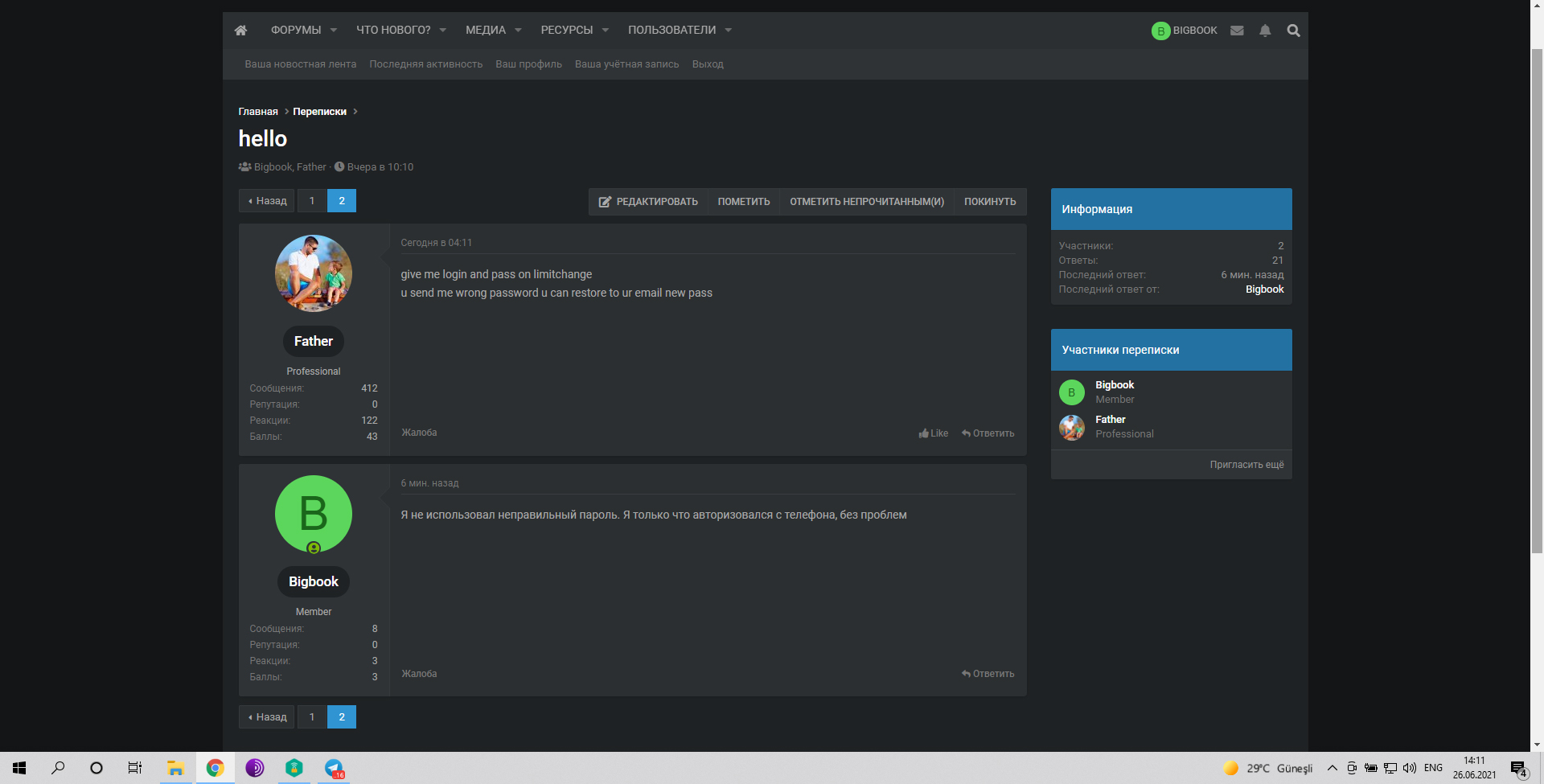
Task: Open the private messages envelope icon
Action: click(1237, 31)
